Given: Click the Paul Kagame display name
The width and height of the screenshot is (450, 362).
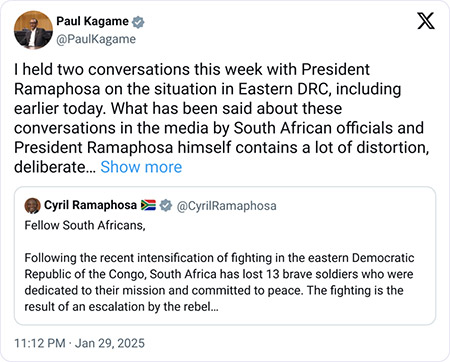Looking at the screenshot, I should pos(92,21).
